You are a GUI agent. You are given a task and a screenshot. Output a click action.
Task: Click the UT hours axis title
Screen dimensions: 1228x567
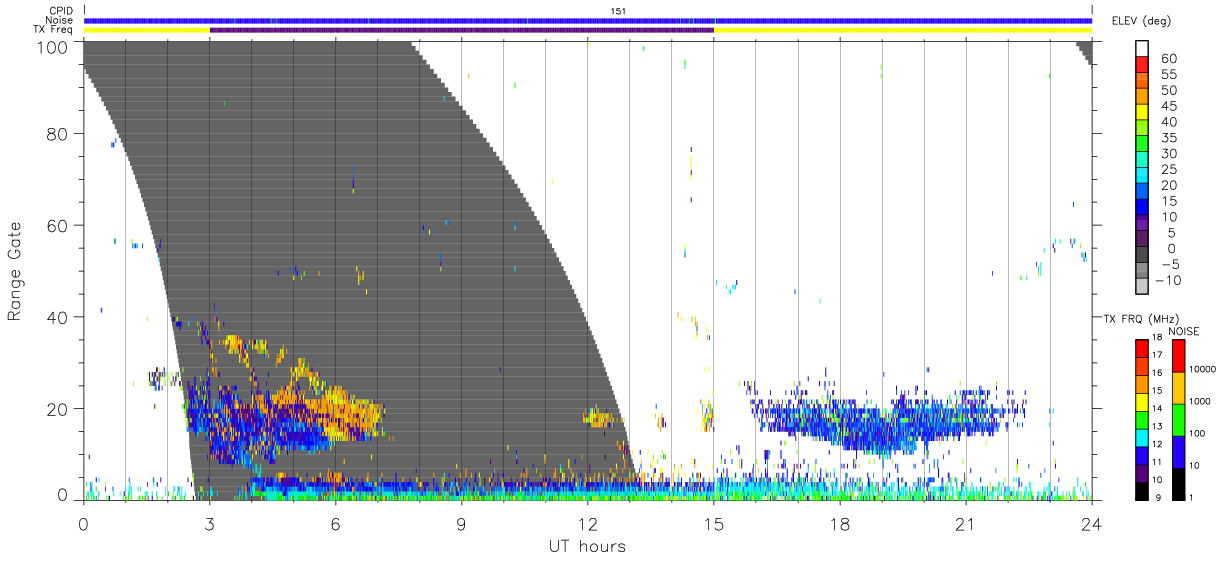pos(587,546)
